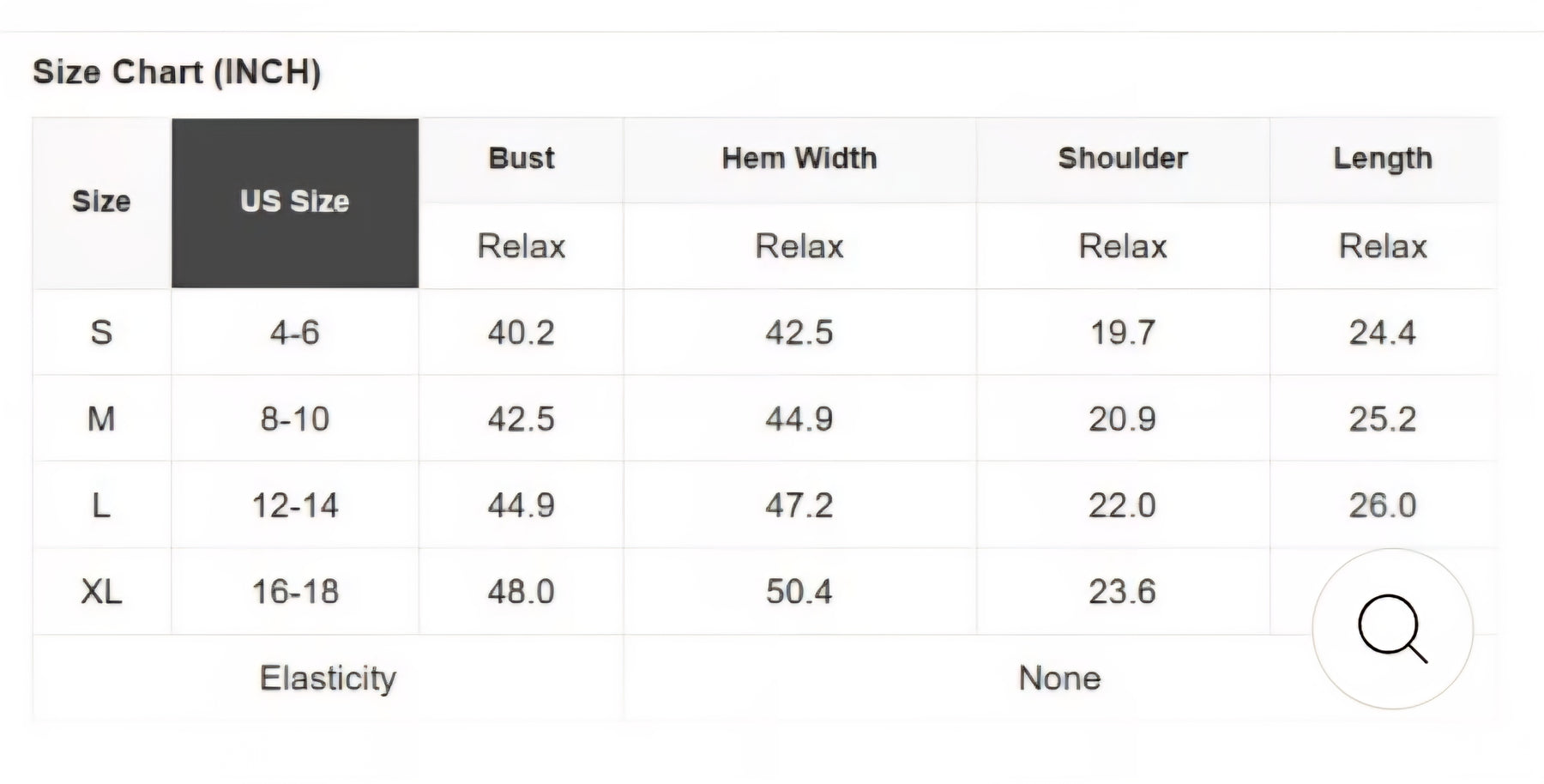
Task: Click the Length column header
Action: (x=1383, y=159)
